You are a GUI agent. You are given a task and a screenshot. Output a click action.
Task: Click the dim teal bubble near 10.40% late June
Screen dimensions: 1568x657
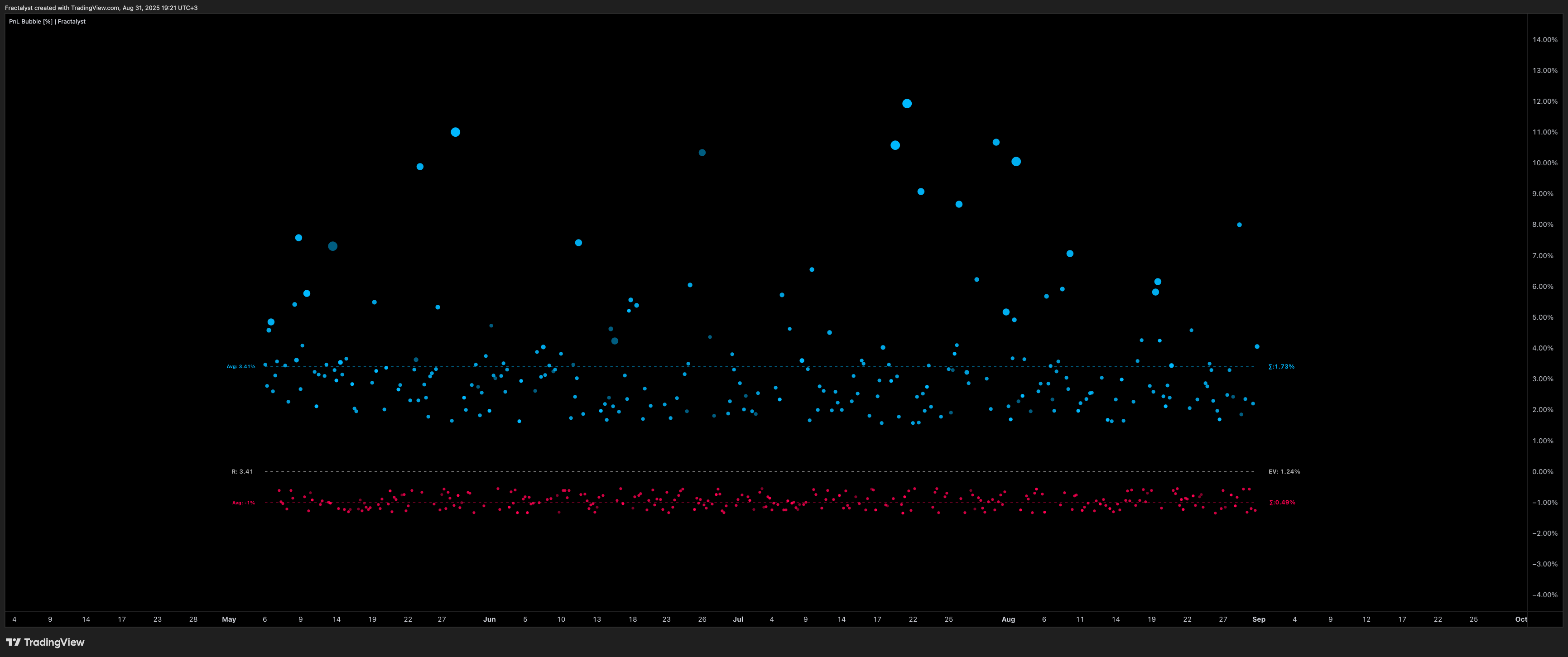click(702, 153)
